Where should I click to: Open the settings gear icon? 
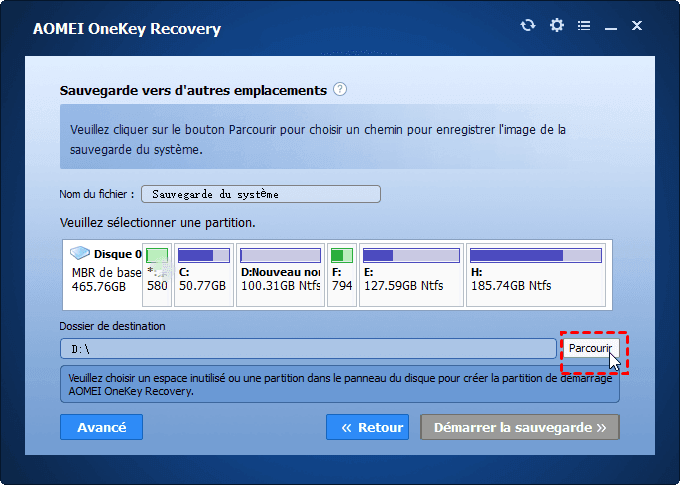coord(556,25)
